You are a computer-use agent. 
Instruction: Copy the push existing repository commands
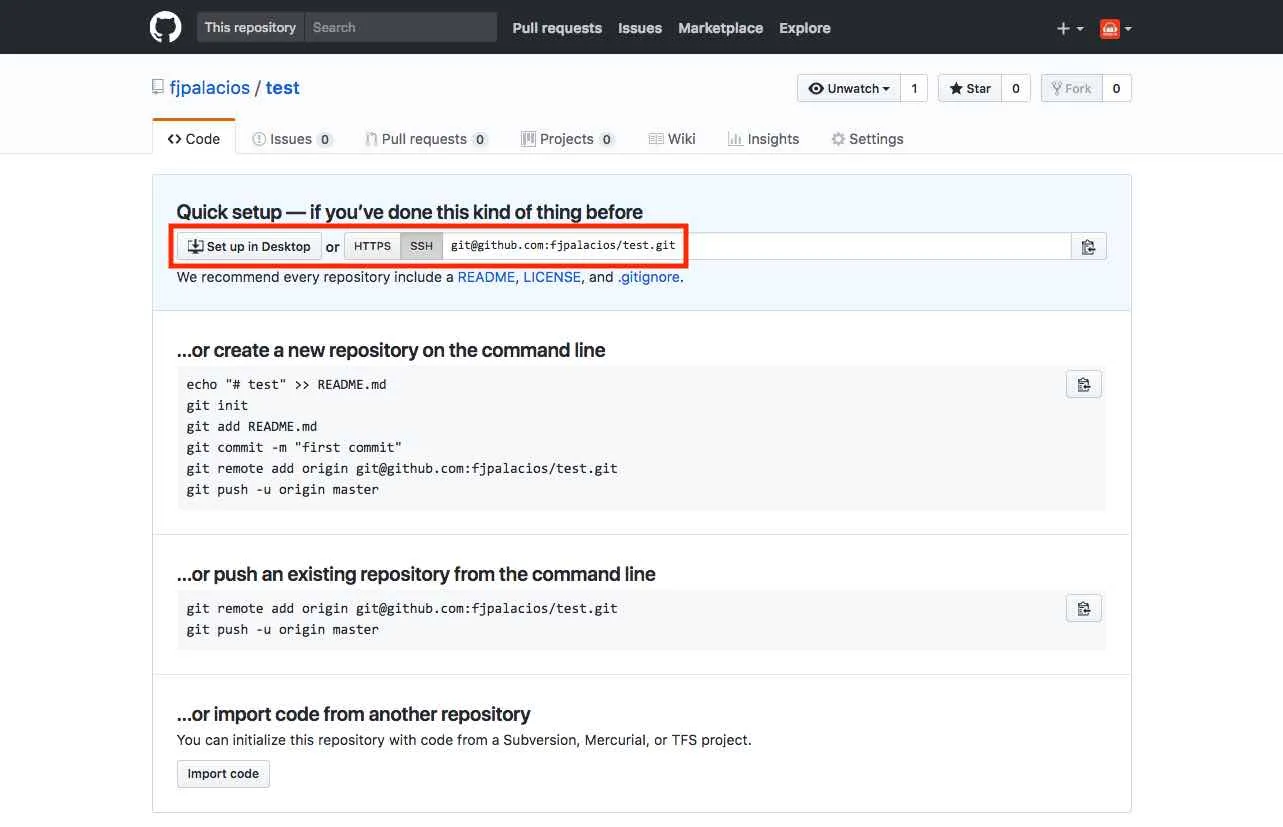tap(1084, 608)
